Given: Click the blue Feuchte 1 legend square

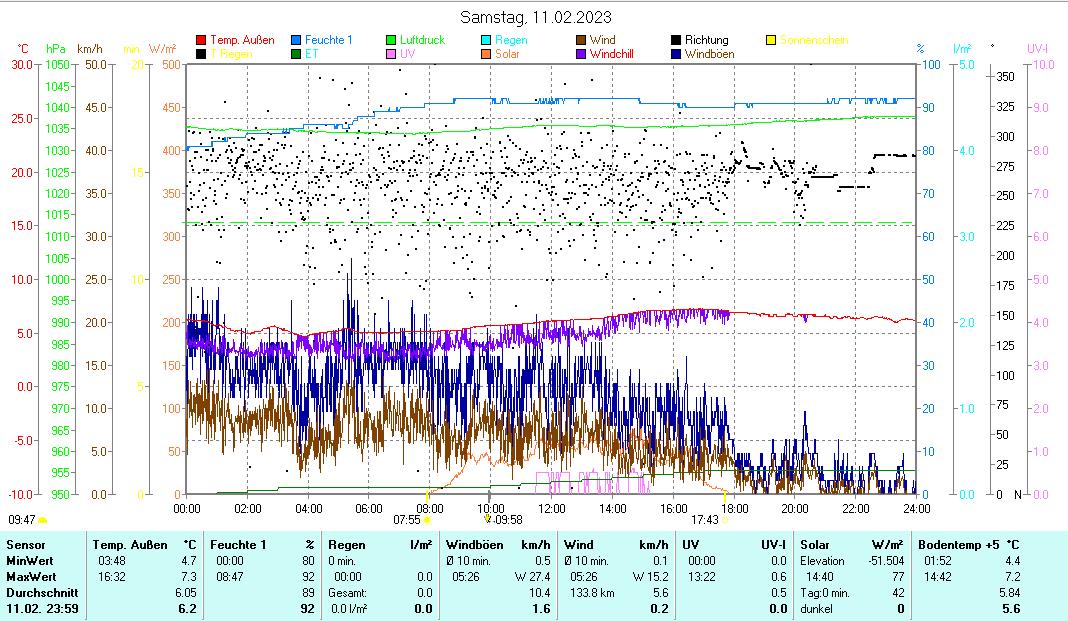Looking at the screenshot, I should pos(296,41).
